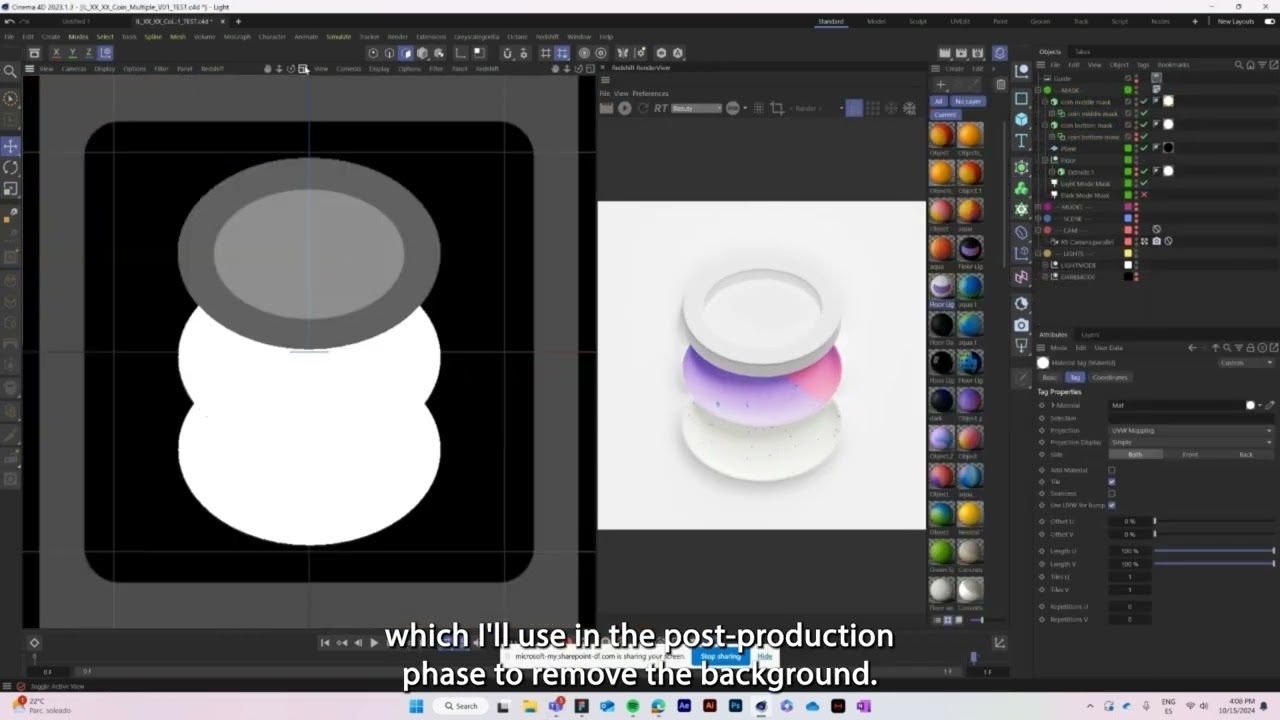
Task: Click the crop region icon in RenderView
Action: coord(777,108)
